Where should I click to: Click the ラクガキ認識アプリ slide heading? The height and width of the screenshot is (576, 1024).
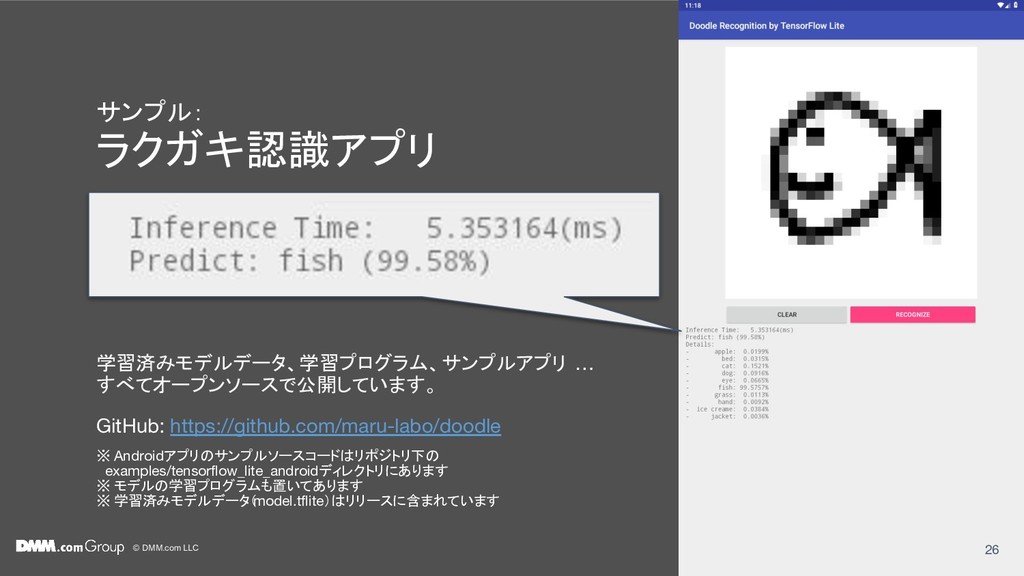266,150
